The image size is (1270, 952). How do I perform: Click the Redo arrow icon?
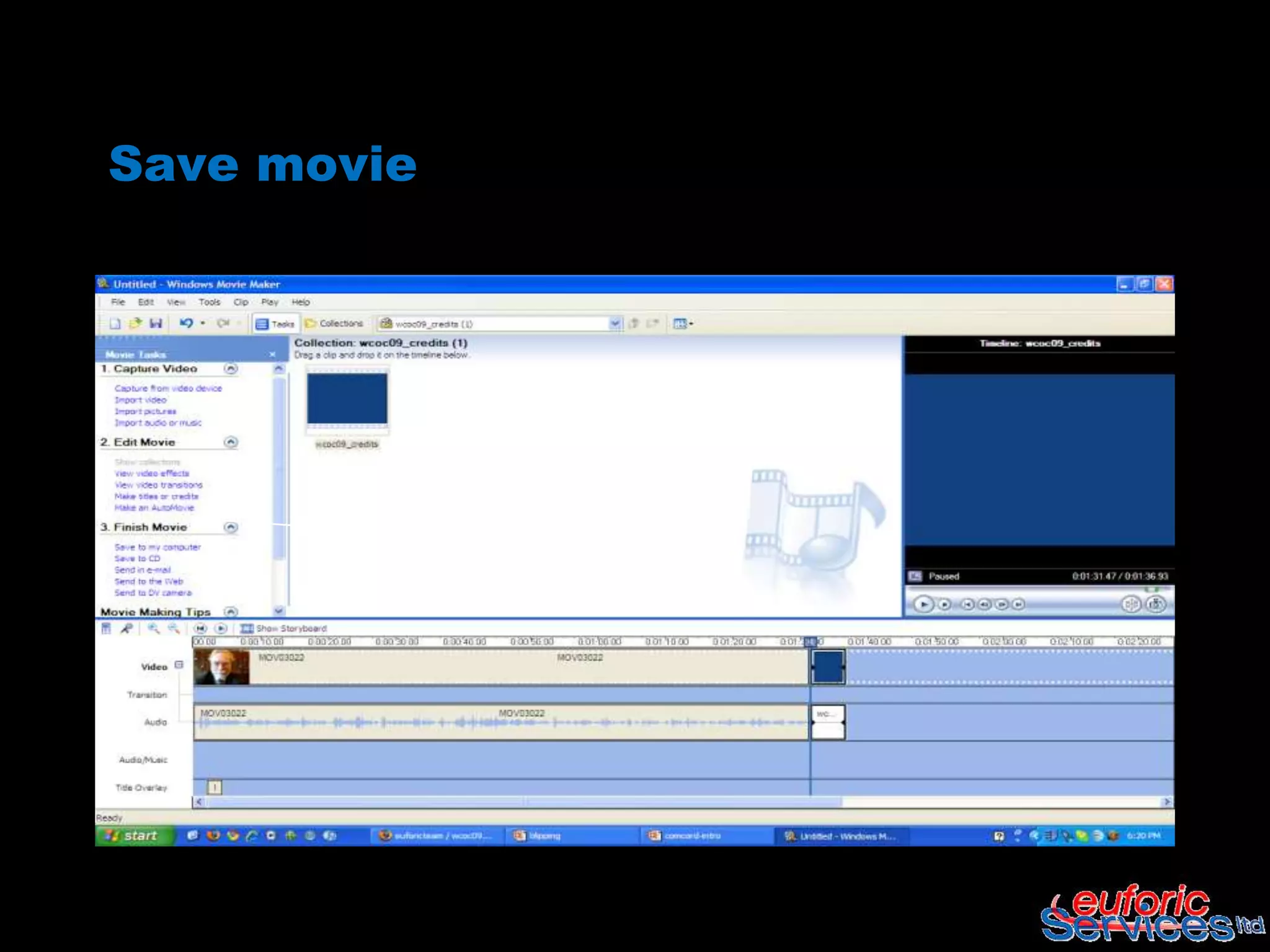click(223, 323)
